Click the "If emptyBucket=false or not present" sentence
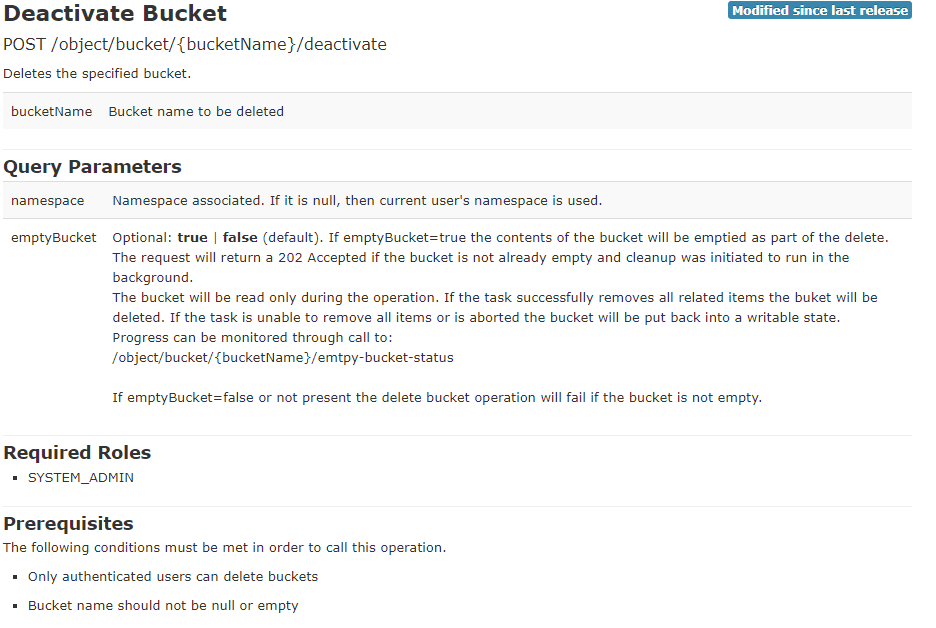936x628 pixels. tap(437, 398)
